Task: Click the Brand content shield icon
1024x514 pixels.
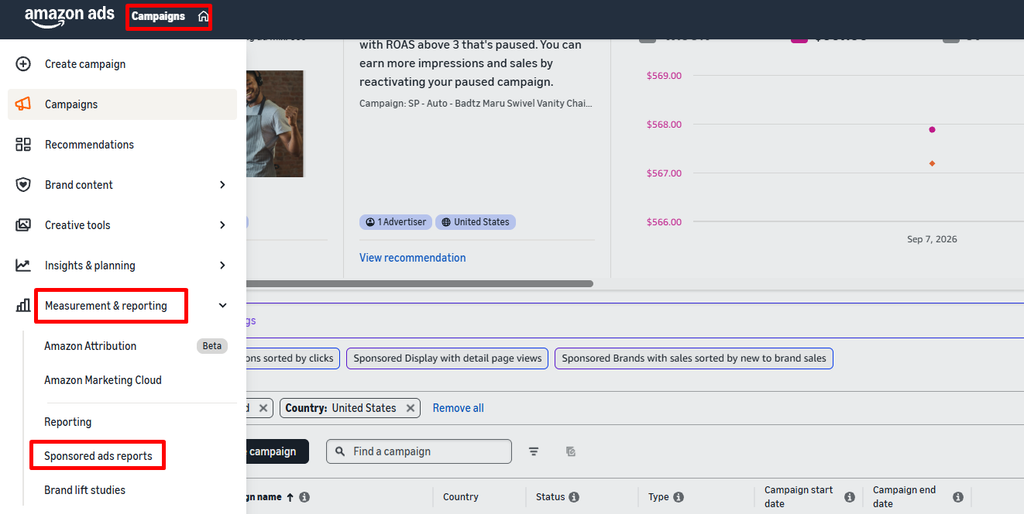Action: tap(23, 185)
